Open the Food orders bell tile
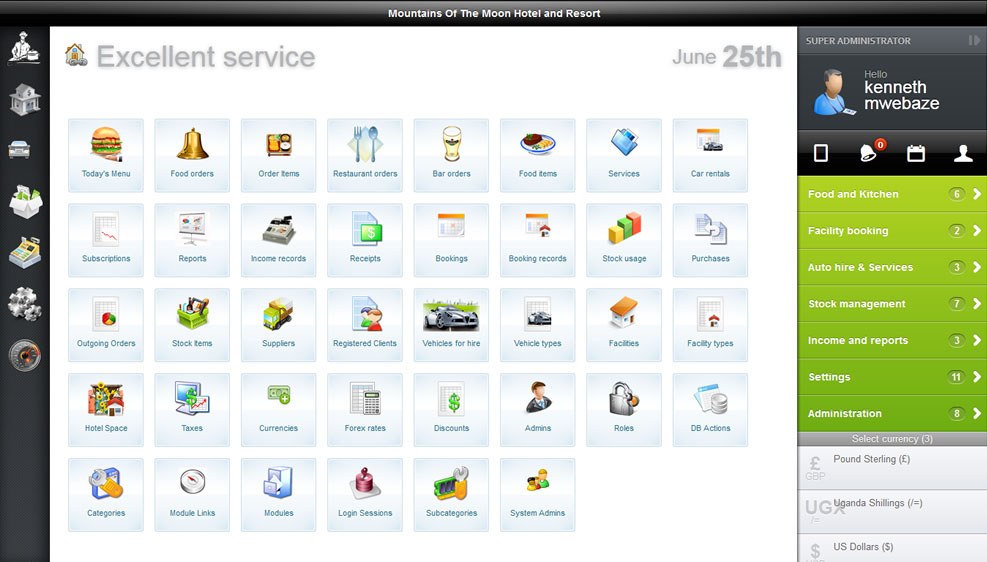 192,155
